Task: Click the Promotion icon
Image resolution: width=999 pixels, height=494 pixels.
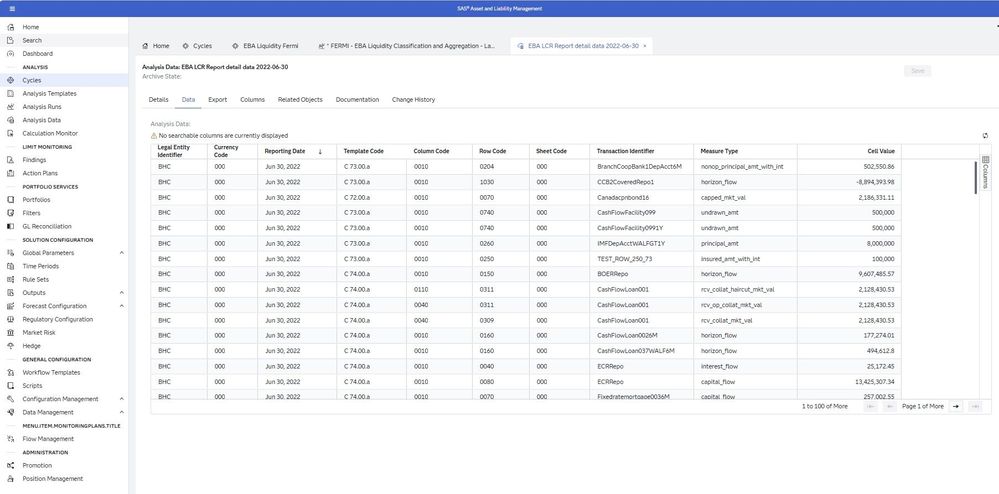Action: pos(10,465)
